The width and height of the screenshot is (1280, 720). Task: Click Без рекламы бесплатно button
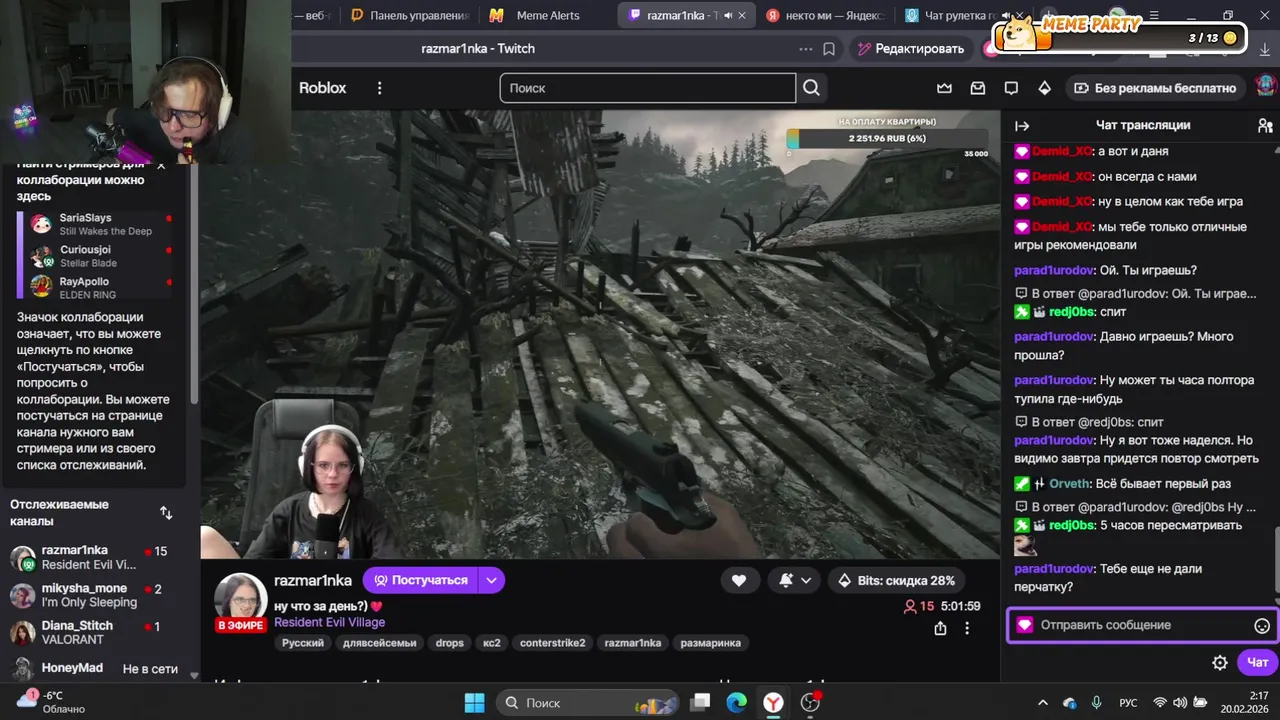[1155, 88]
